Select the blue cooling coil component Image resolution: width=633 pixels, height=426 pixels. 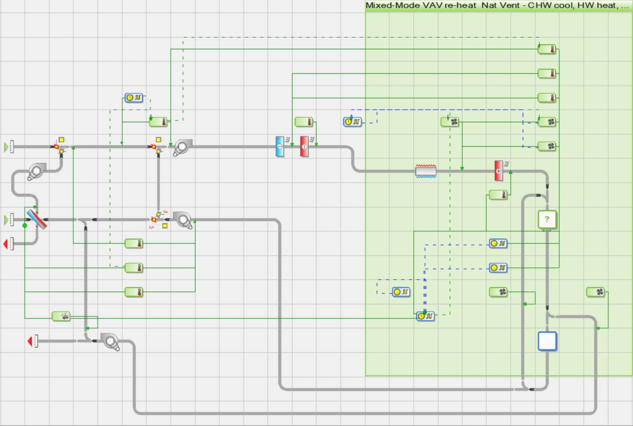point(281,147)
